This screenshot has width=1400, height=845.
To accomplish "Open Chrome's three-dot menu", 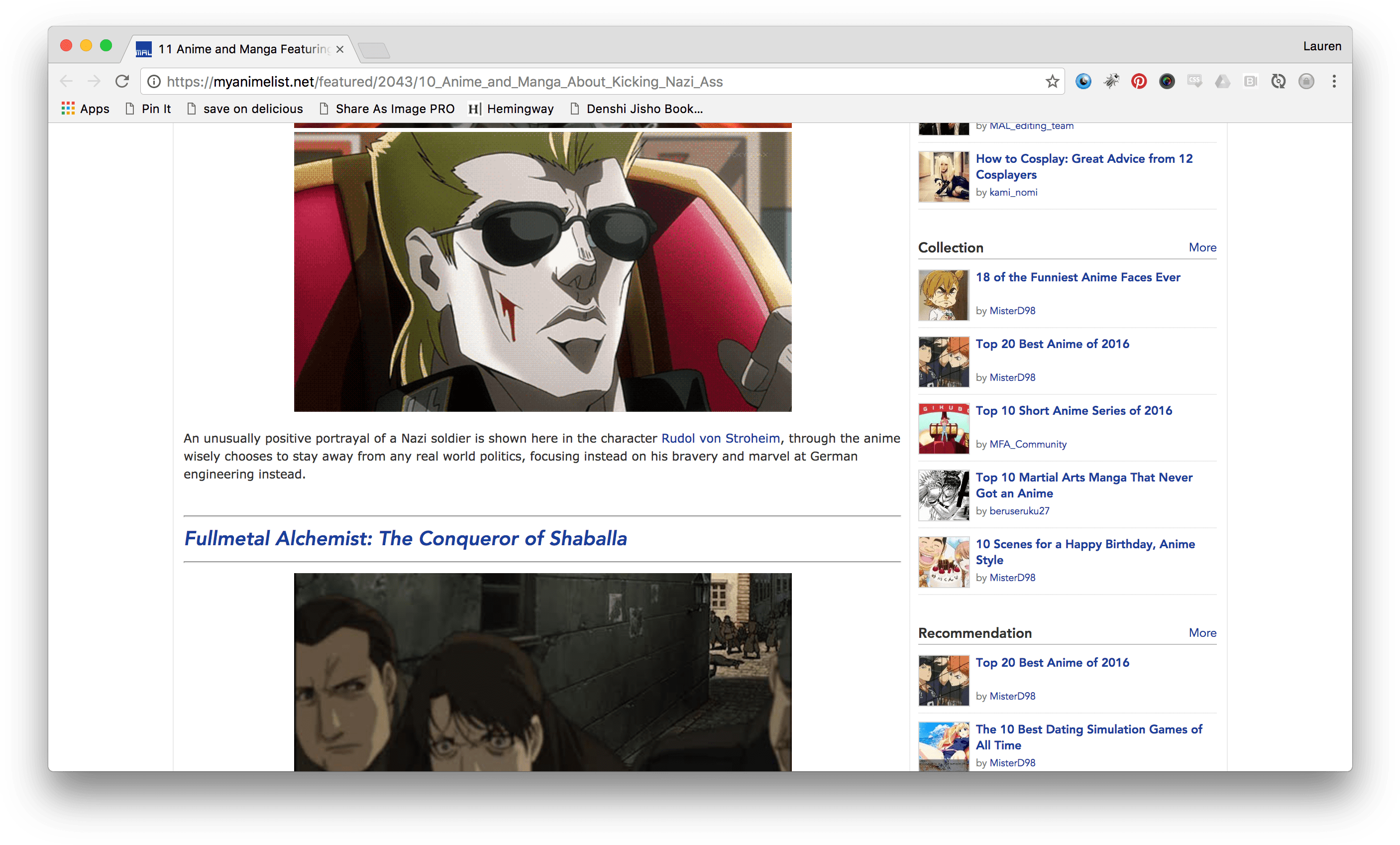I will tap(1334, 81).
